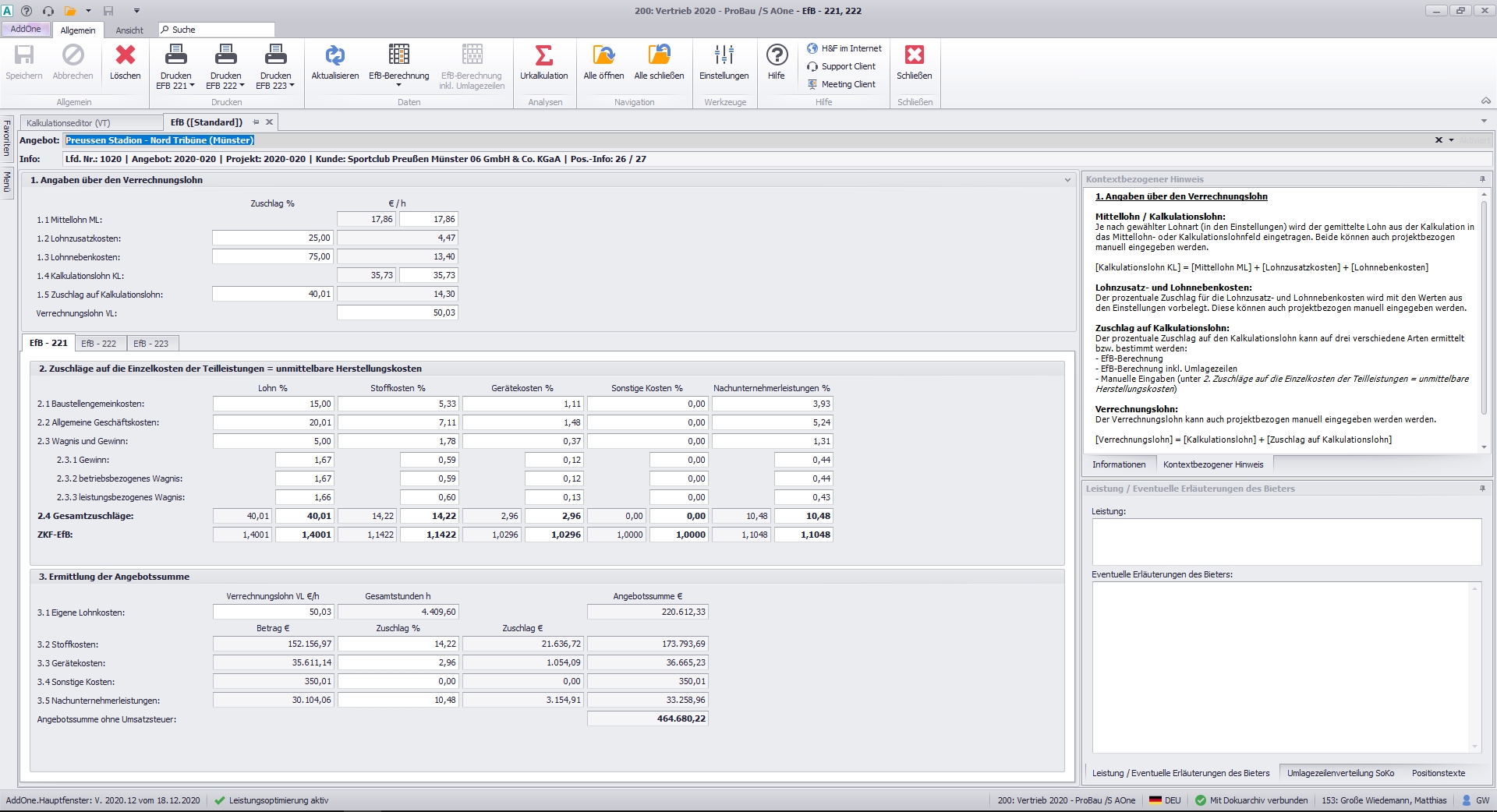This screenshot has width=1497, height=812.
Task: Open Einstellungen settings tool
Action: pos(724,56)
